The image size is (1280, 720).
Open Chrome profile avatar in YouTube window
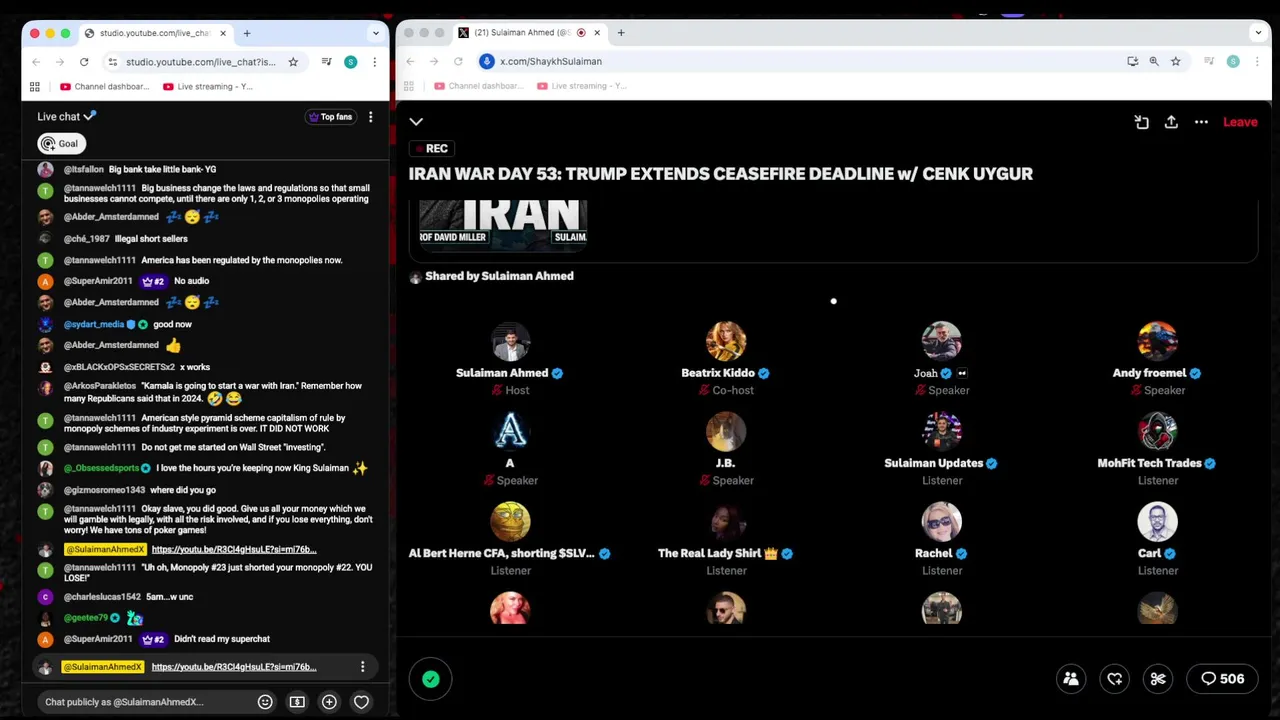pyautogui.click(x=350, y=62)
